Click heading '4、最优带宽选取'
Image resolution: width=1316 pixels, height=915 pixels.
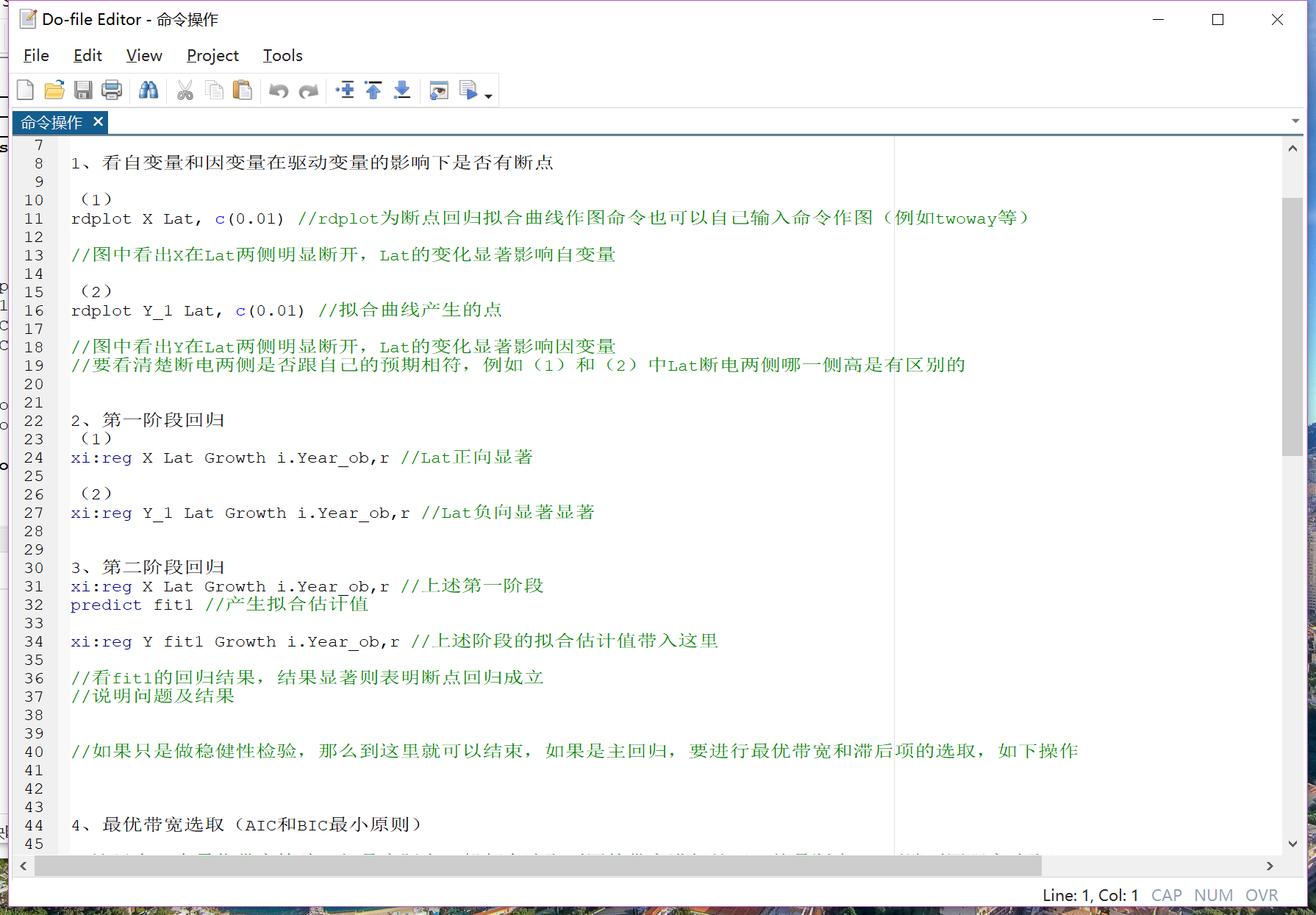tap(246, 825)
